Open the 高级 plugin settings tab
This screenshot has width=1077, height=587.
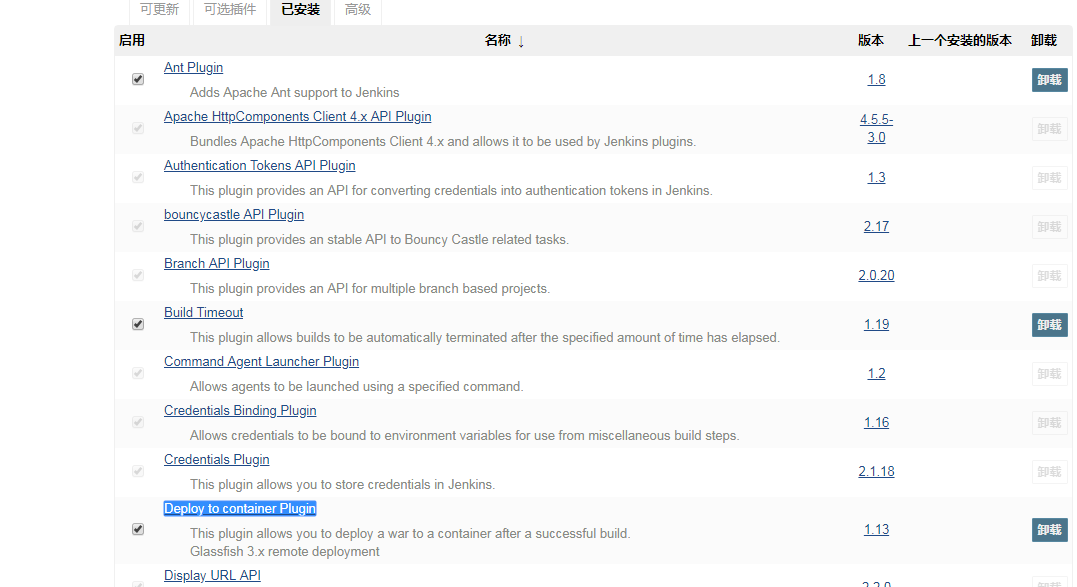357,9
